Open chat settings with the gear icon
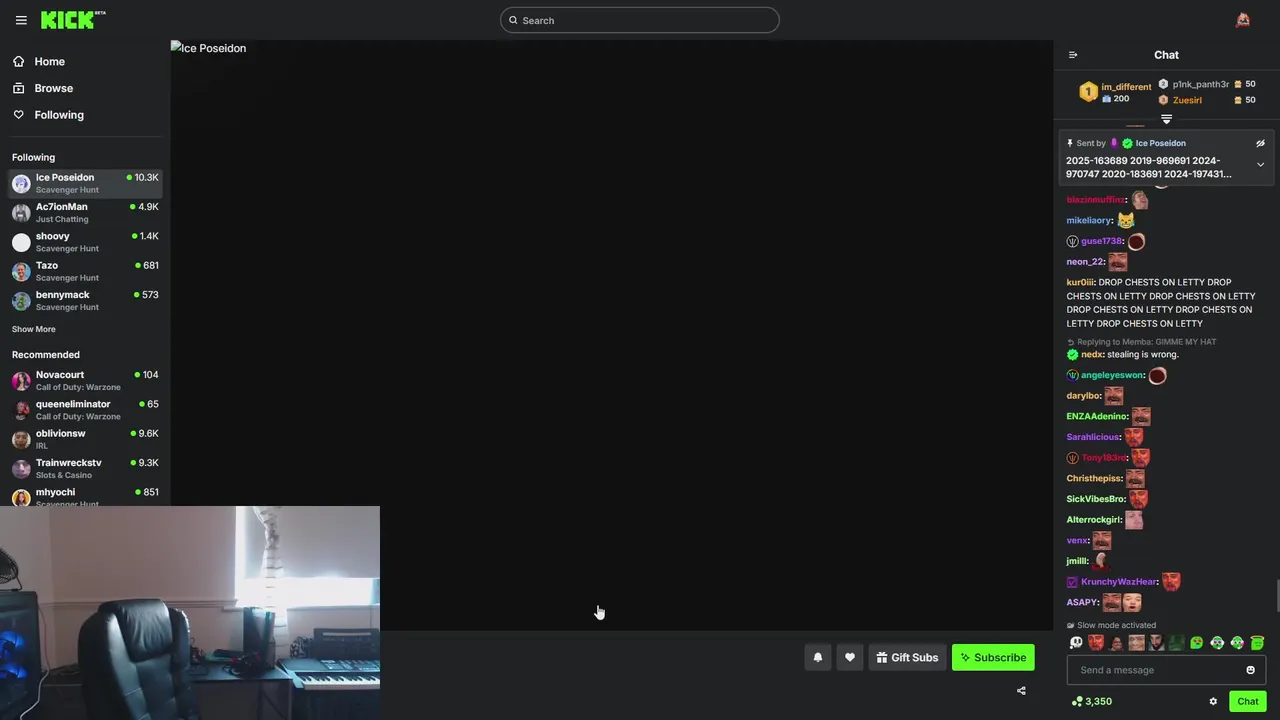Image resolution: width=1280 pixels, height=720 pixels. [x=1213, y=701]
